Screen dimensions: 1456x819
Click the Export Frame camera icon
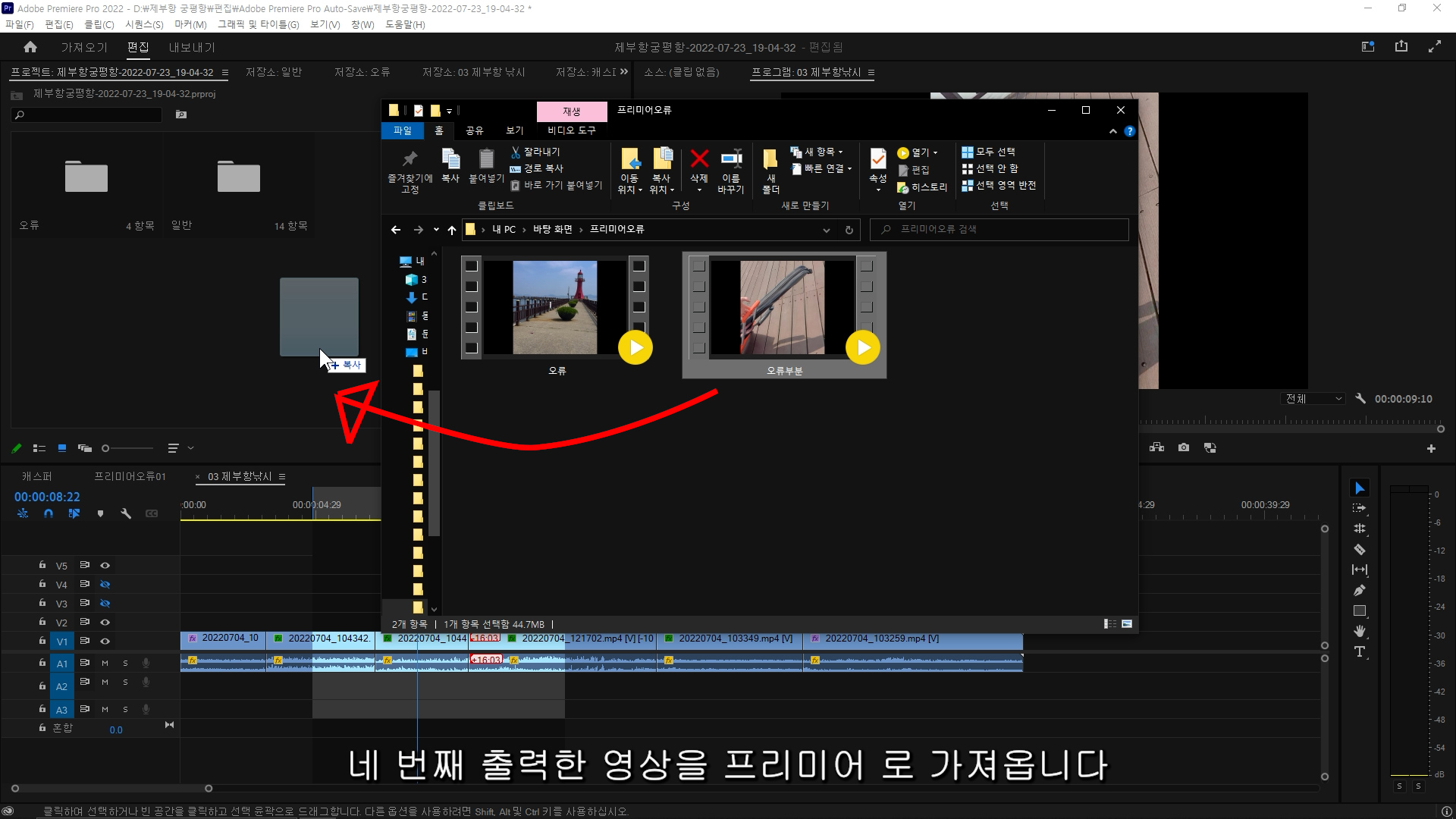[x=1184, y=447]
